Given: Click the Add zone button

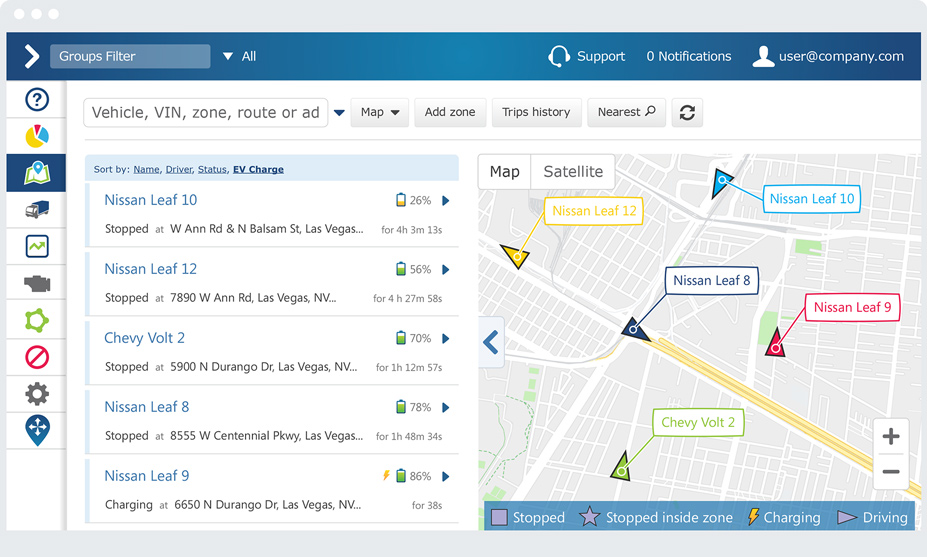Looking at the screenshot, I should [x=450, y=112].
